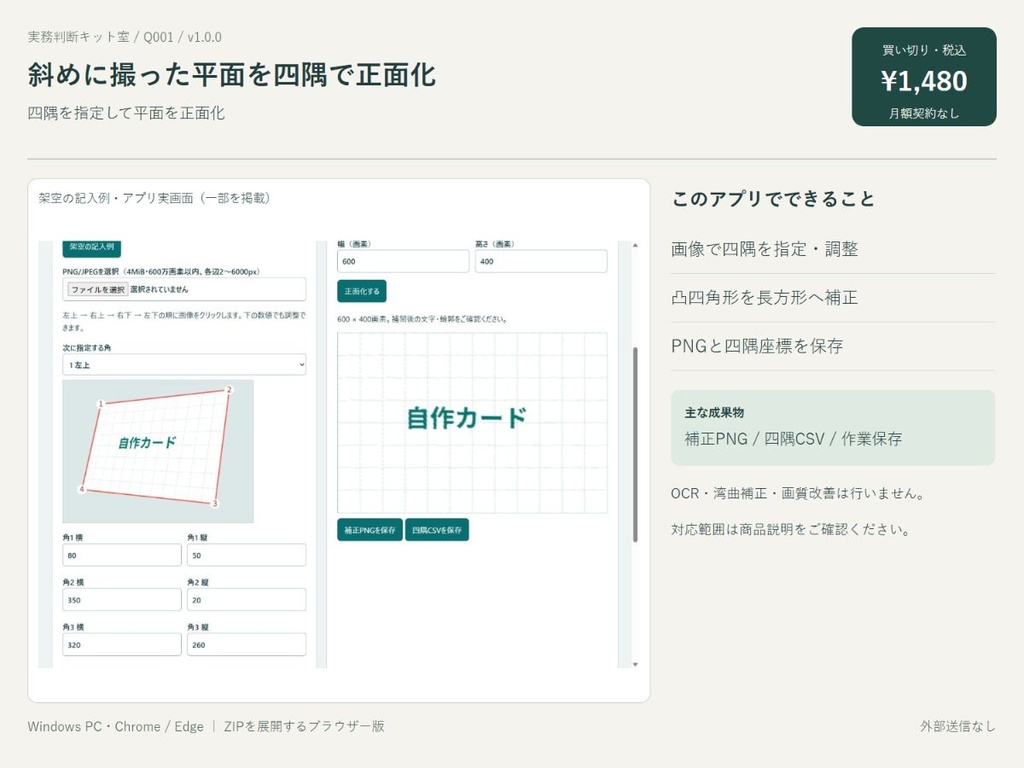Click the corrected 自作カード preview image
The image size is (1024, 768).
pos(472,423)
